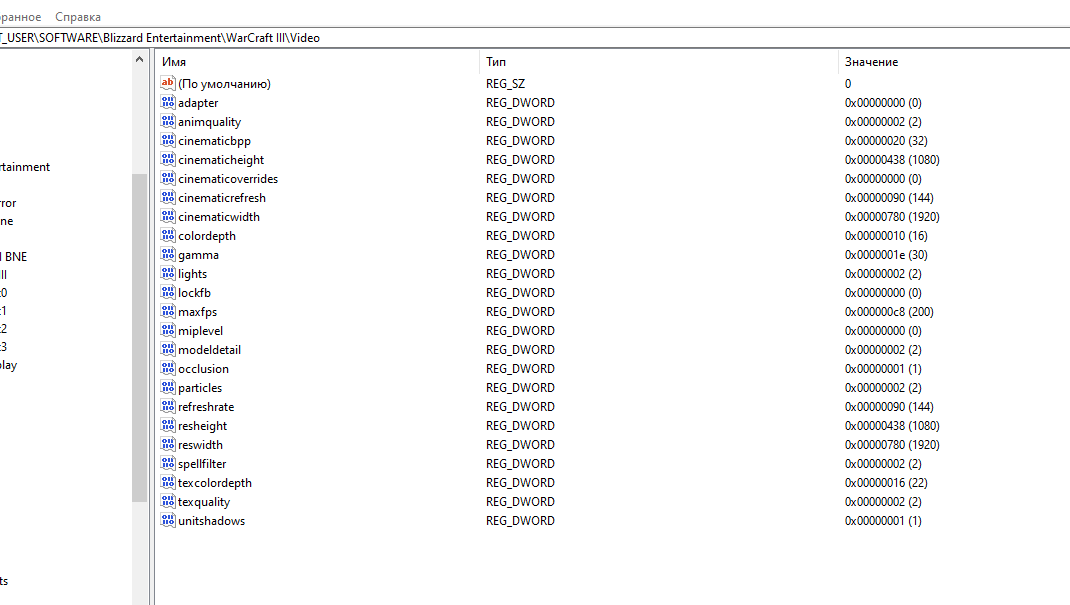Click the DWORD icon next to colordepth
The height and width of the screenshot is (605, 1070).
pyautogui.click(x=168, y=235)
